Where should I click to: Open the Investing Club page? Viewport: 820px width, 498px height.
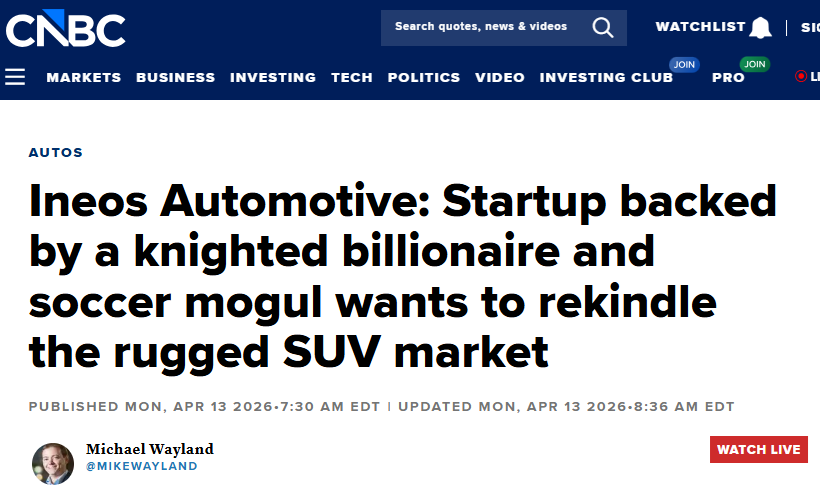coord(606,77)
